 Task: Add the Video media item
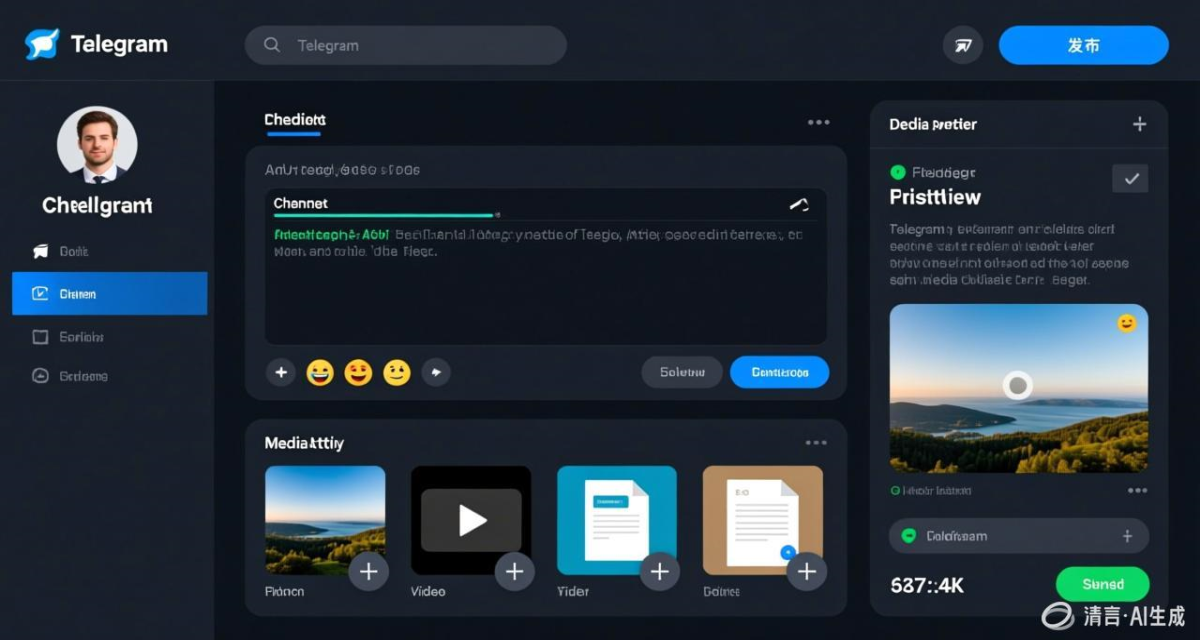(514, 571)
